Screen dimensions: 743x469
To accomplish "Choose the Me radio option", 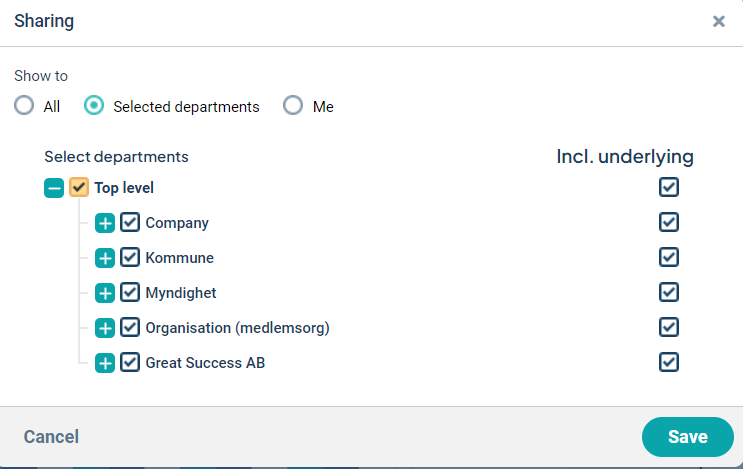I will click(x=293, y=106).
